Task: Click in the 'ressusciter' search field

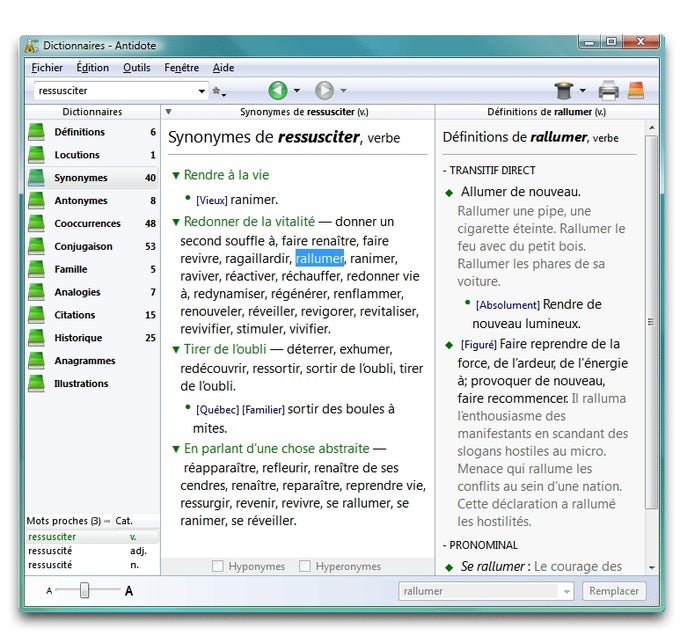Action: tap(115, 91)
